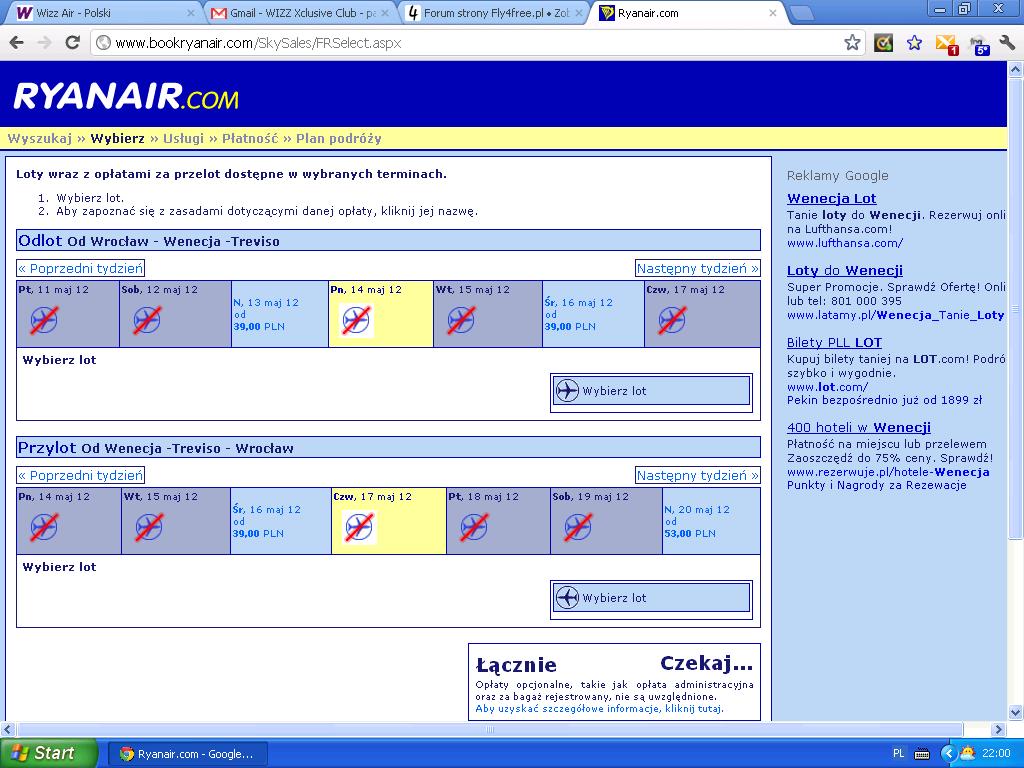
Task: Click the Ryanair.com logo
Action: click(126, 96)
